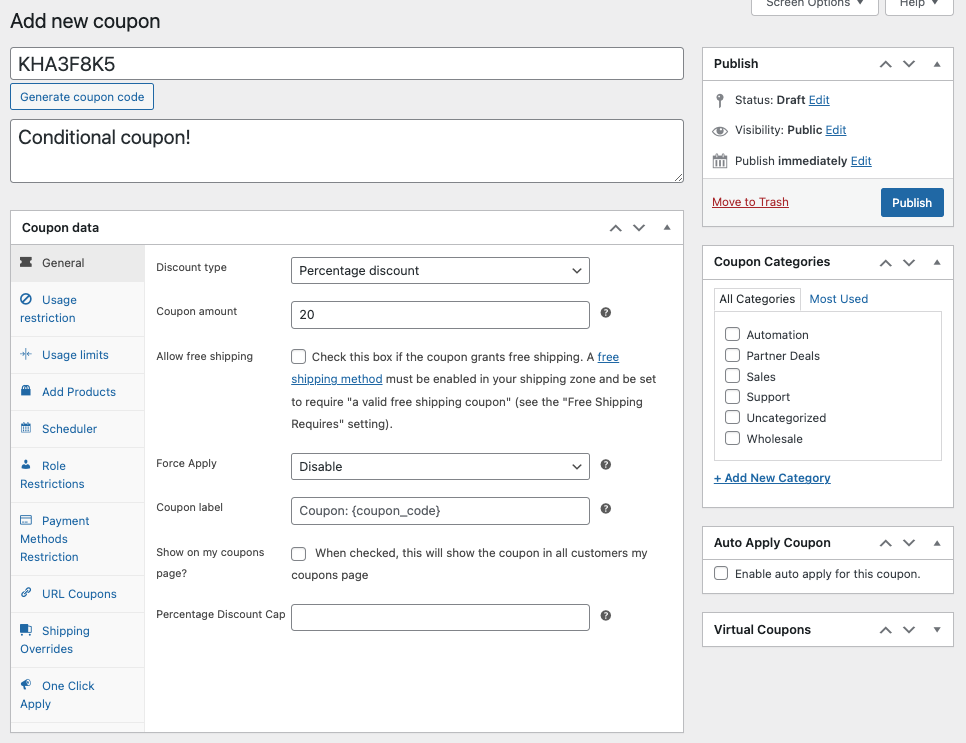Edit the Publish immediately schedule
966x743 pixels.
coord(861,161)
